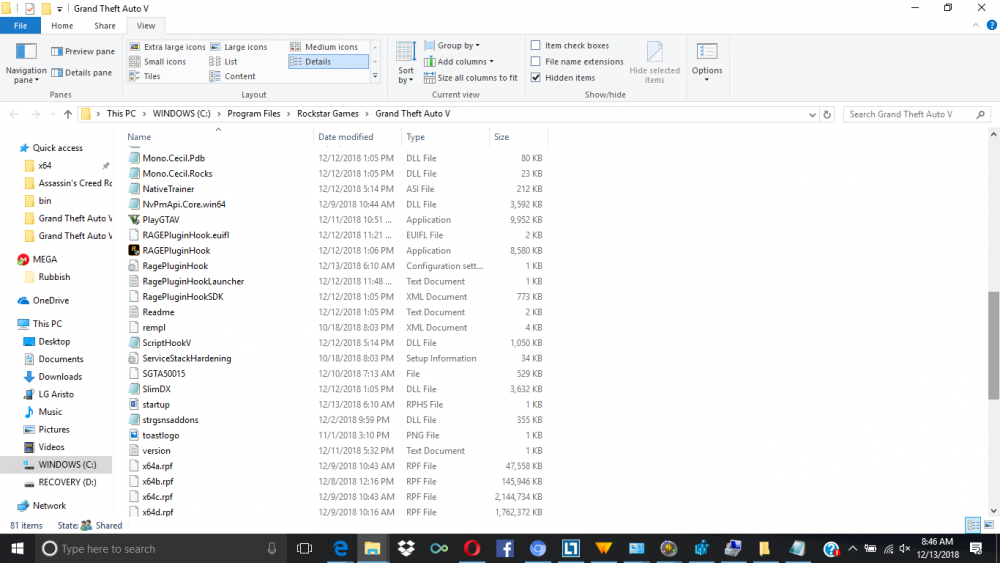Uncheck Hidden items
This screenshot has height=563, width=1000.
click(536, 77)
